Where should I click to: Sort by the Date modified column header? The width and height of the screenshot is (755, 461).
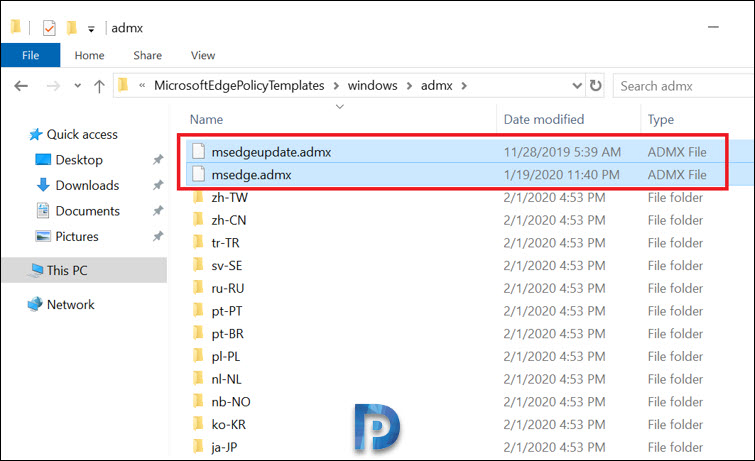click(544, 119)
